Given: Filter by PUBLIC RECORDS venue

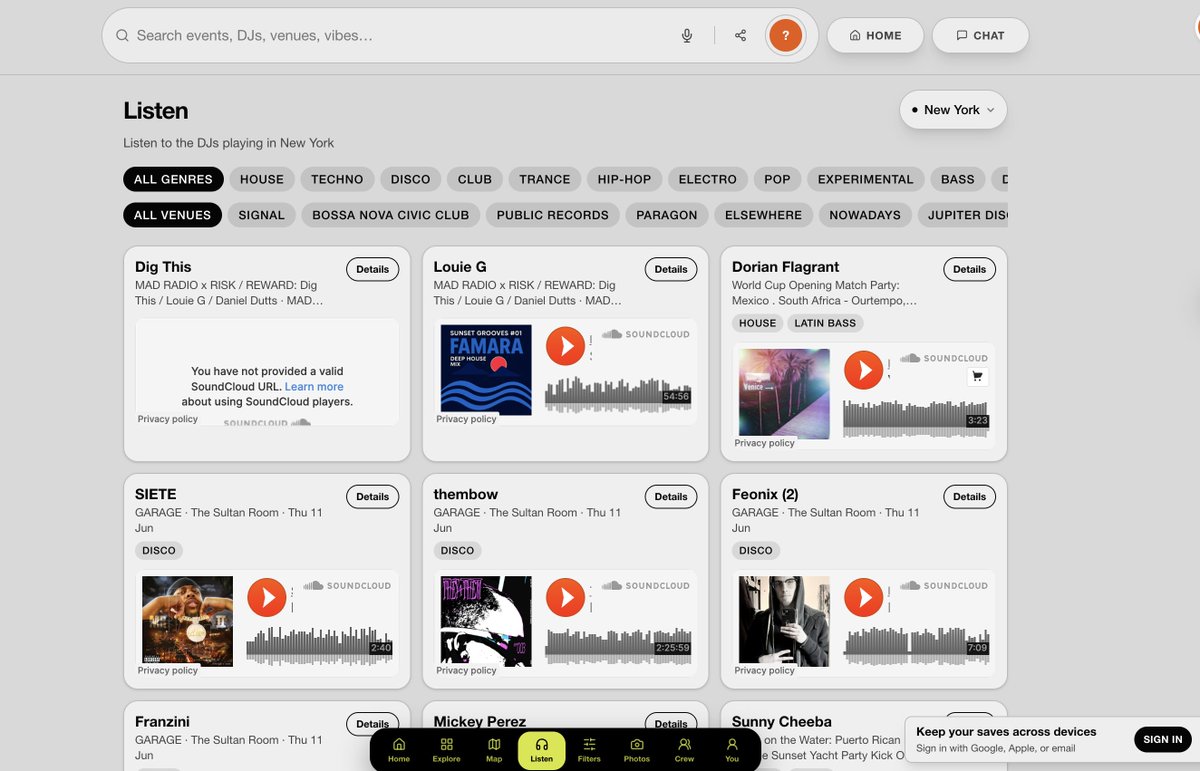Looking at the screenshot, I should click(x=553, y=215).
